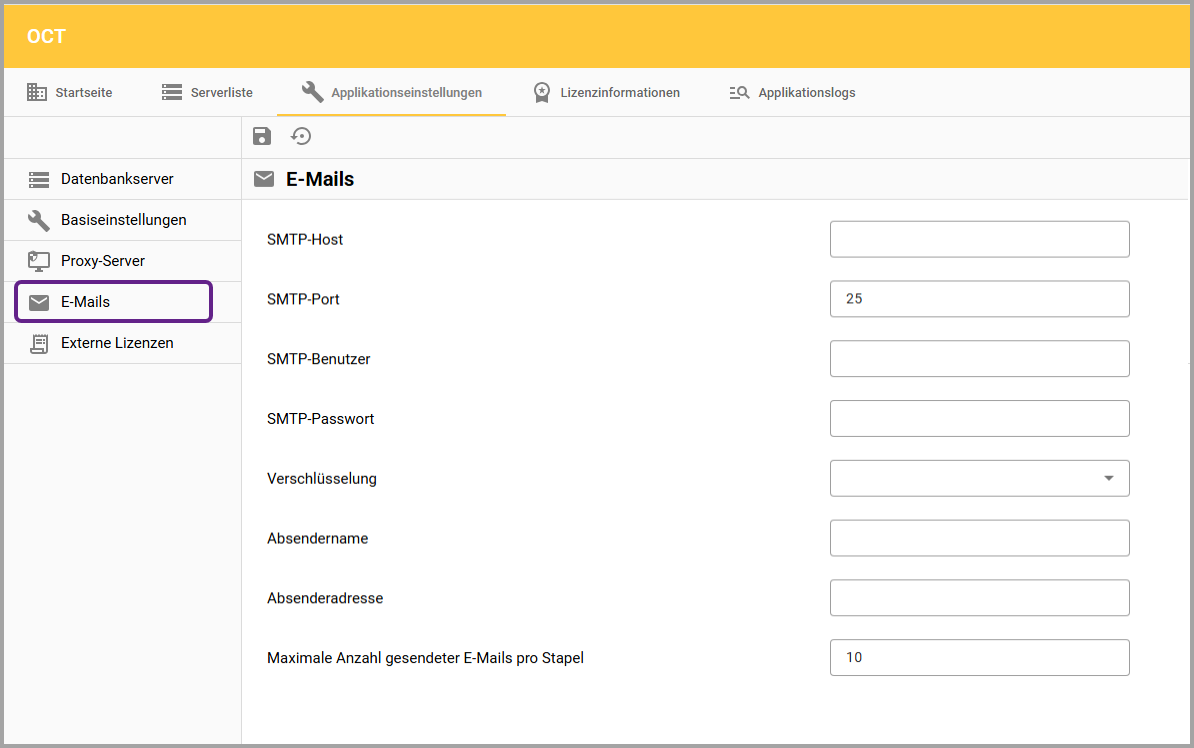Click the Absendername text field

pyautogui.click(x=979, y=538)
